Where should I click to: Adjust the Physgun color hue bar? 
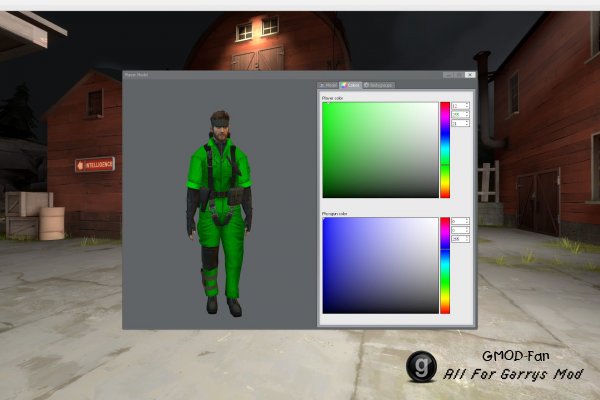point(445,266)
